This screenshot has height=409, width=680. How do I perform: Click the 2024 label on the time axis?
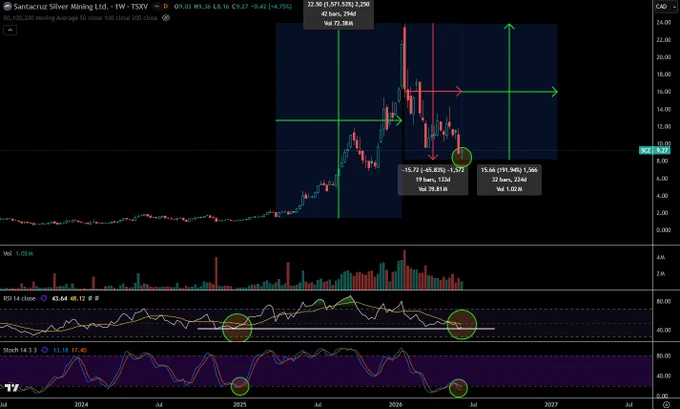tap(81, 404)
